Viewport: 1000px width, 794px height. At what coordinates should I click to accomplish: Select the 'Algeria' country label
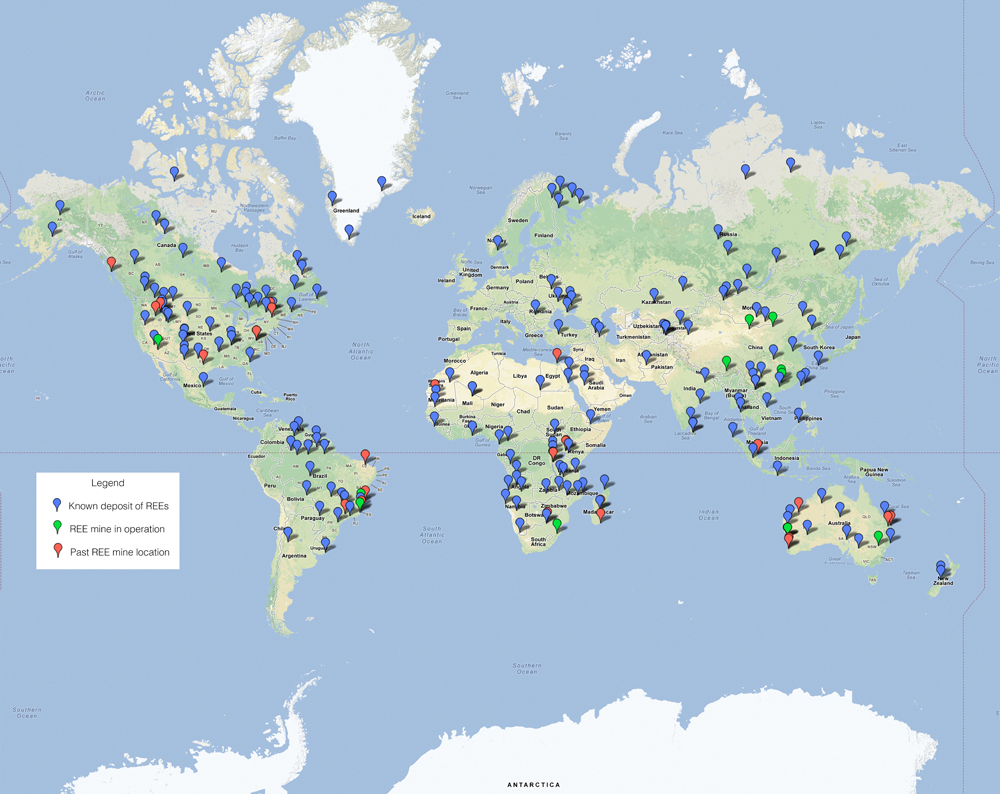coord(478,372)
